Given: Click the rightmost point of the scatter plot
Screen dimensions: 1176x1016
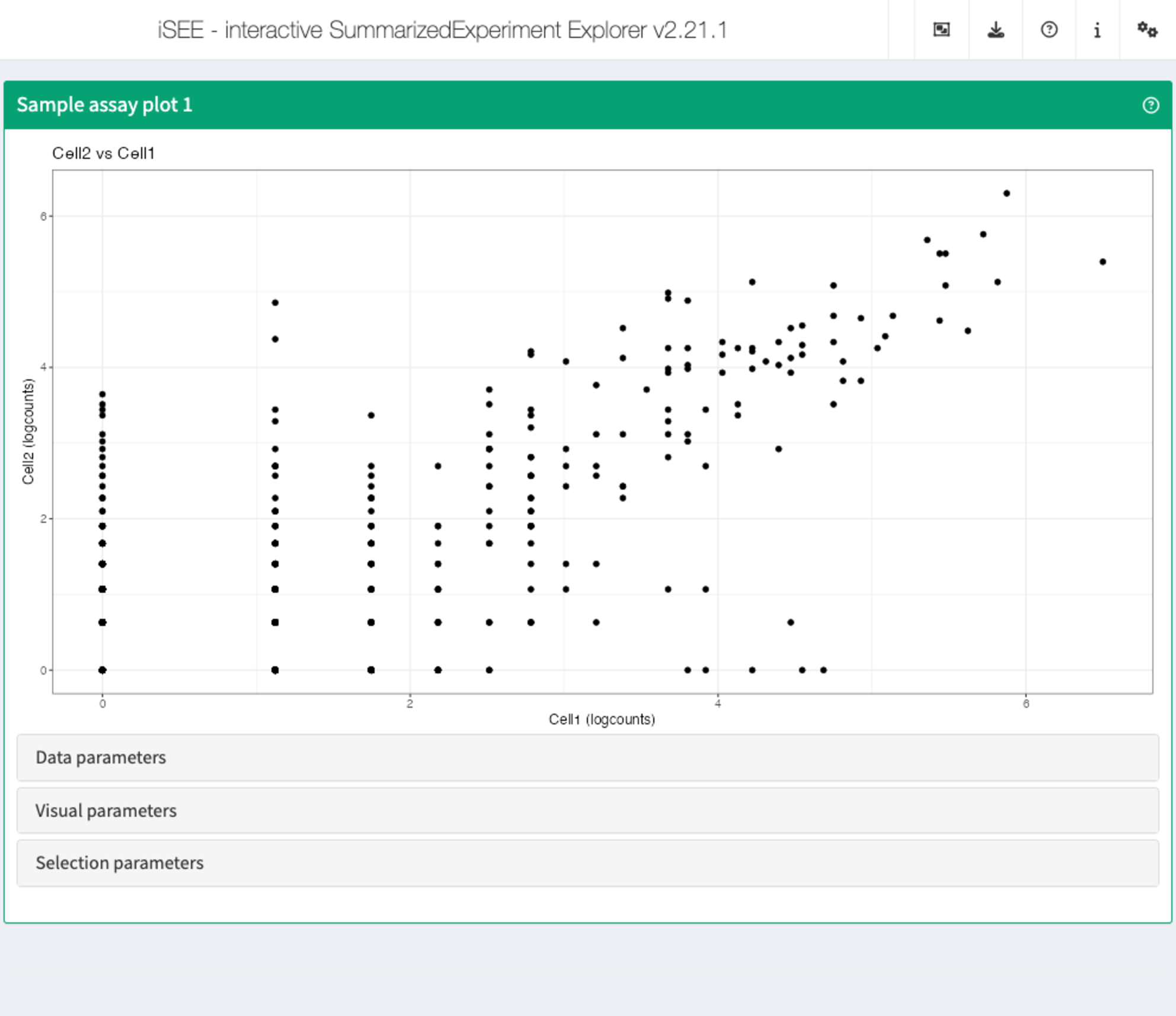Looking at the screenshot, I should (x=1102, y=261).
